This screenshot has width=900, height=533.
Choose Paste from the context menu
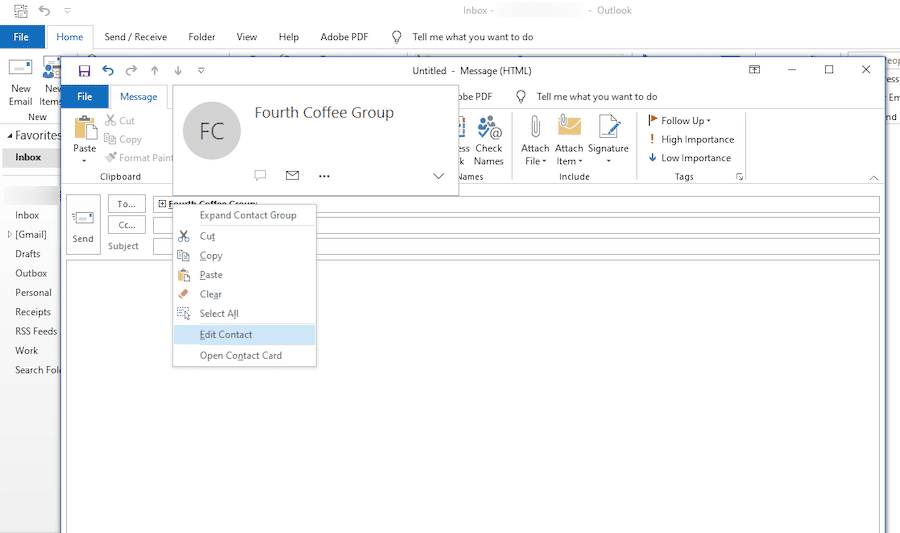pos(245,275)
